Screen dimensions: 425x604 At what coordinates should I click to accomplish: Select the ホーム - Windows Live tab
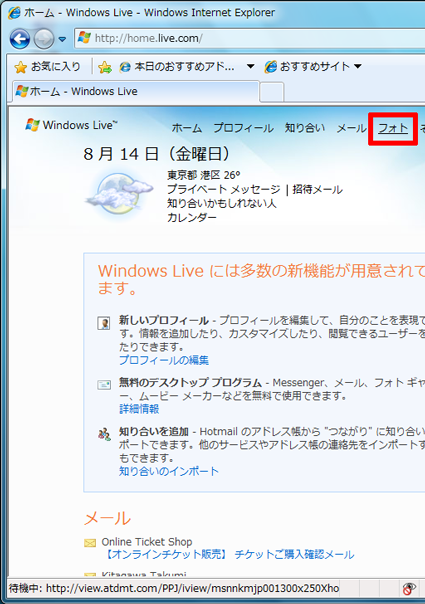(x=136, y=92)
